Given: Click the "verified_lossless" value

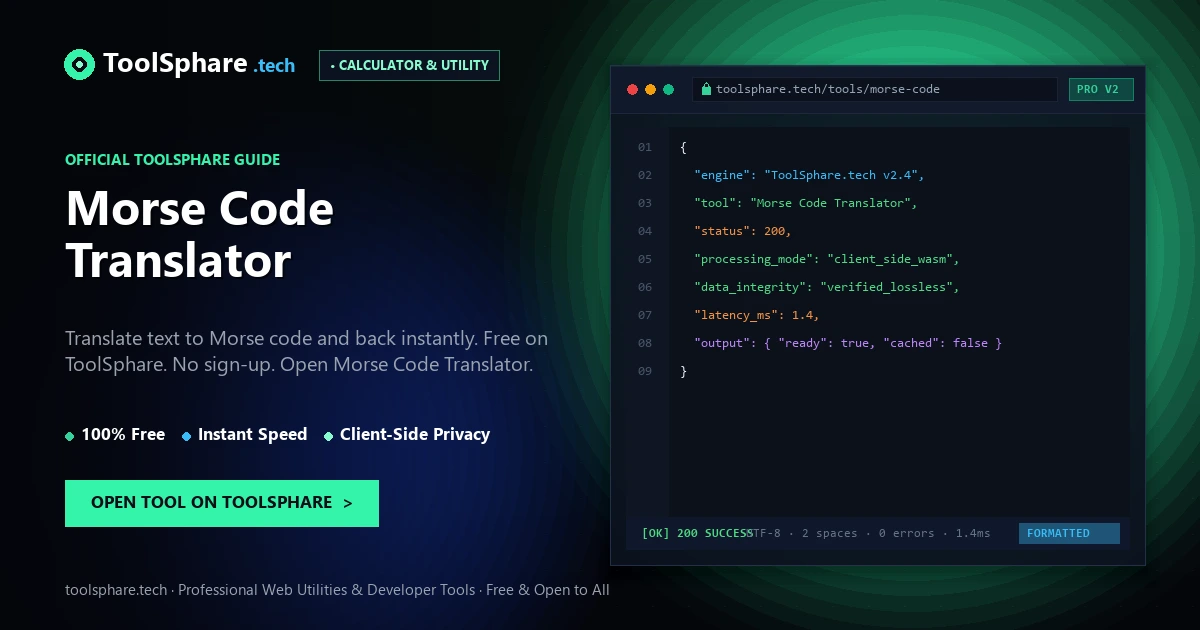Looking at the screenshot, I should point(889,287).
